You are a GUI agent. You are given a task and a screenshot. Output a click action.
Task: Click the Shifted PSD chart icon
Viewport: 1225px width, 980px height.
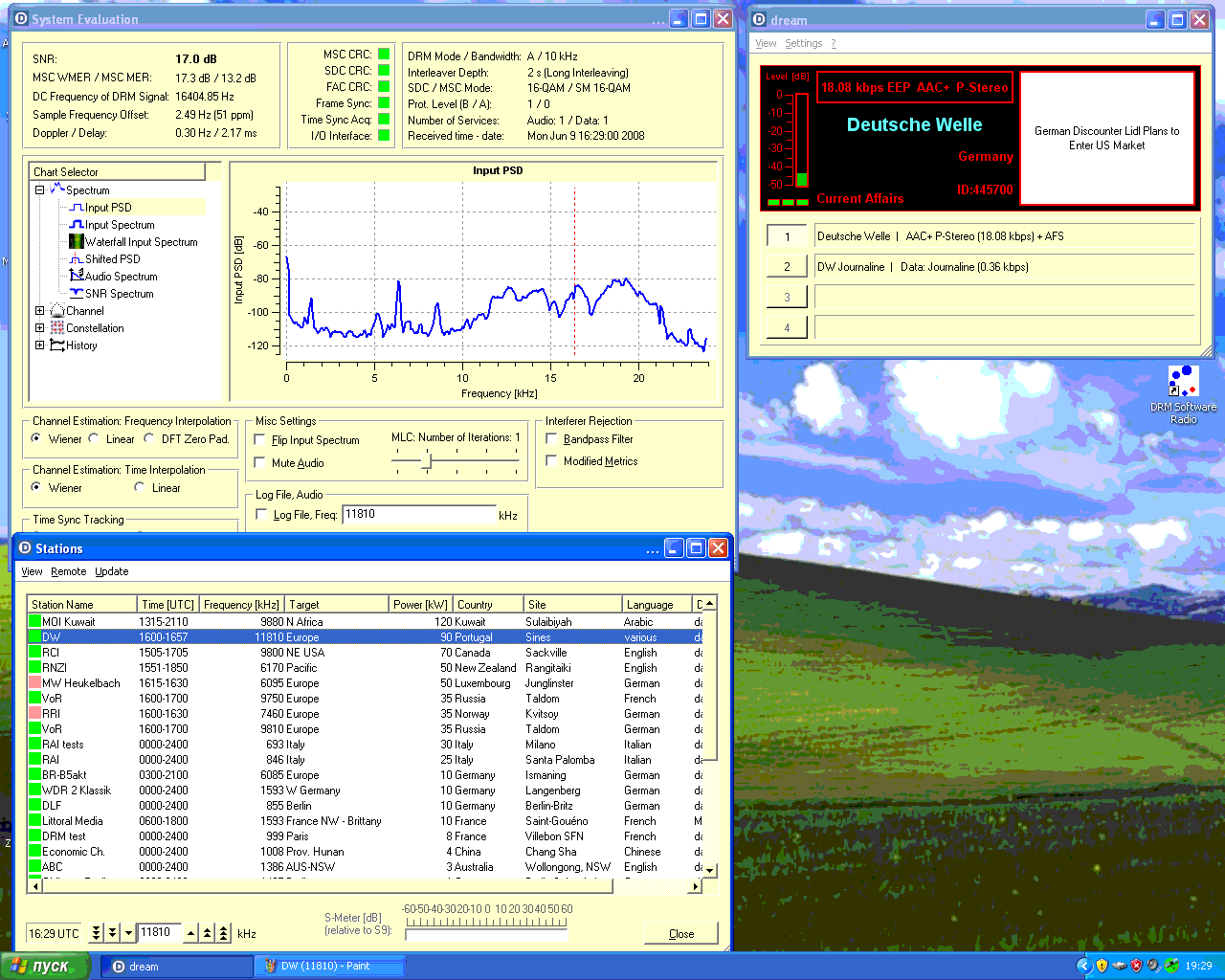(x=77, y=259)
